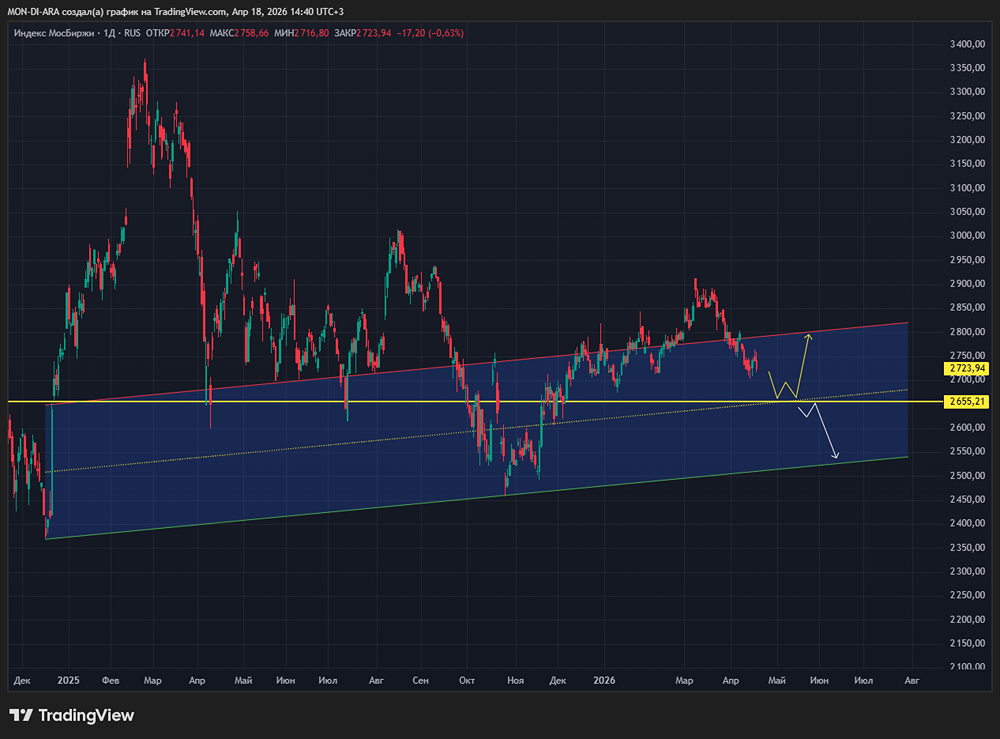Click the RUS exchange label in the legend
This screenshot has height=739, width=1000.
coord(132,33)
